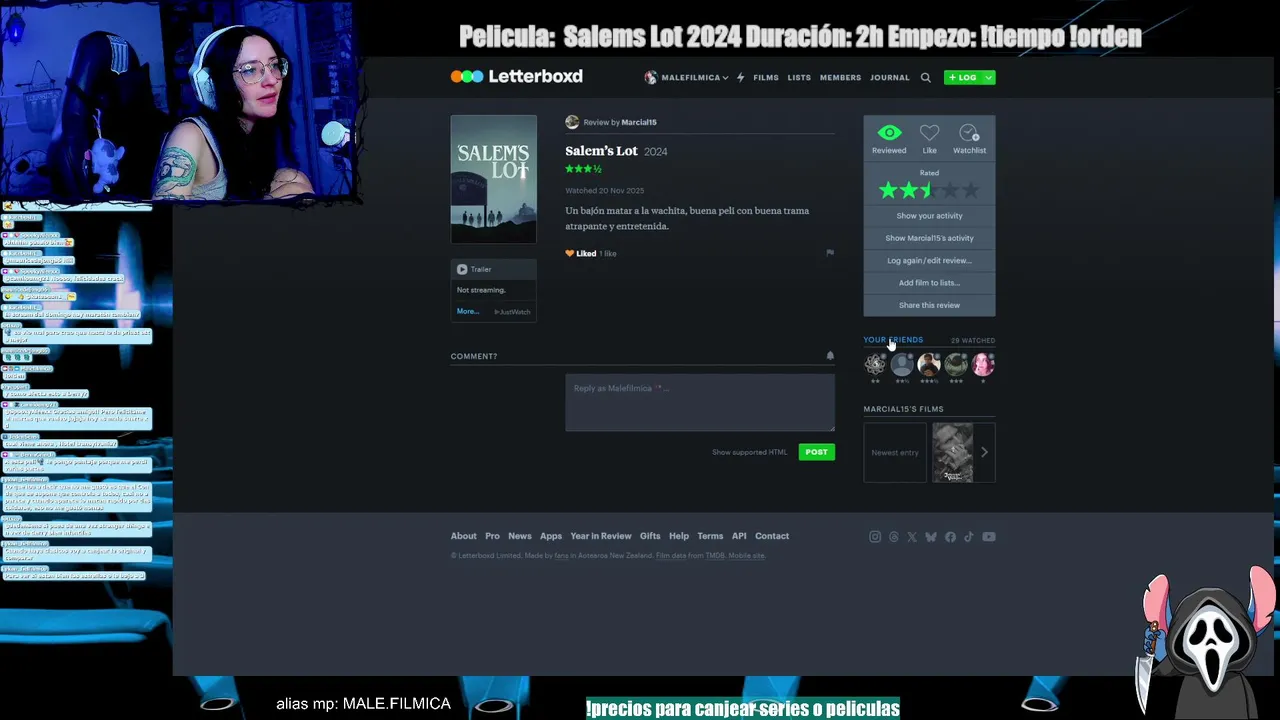The image size is (1280, 720).
Task: Show next film with the chevron arrow
Action: 984,452
